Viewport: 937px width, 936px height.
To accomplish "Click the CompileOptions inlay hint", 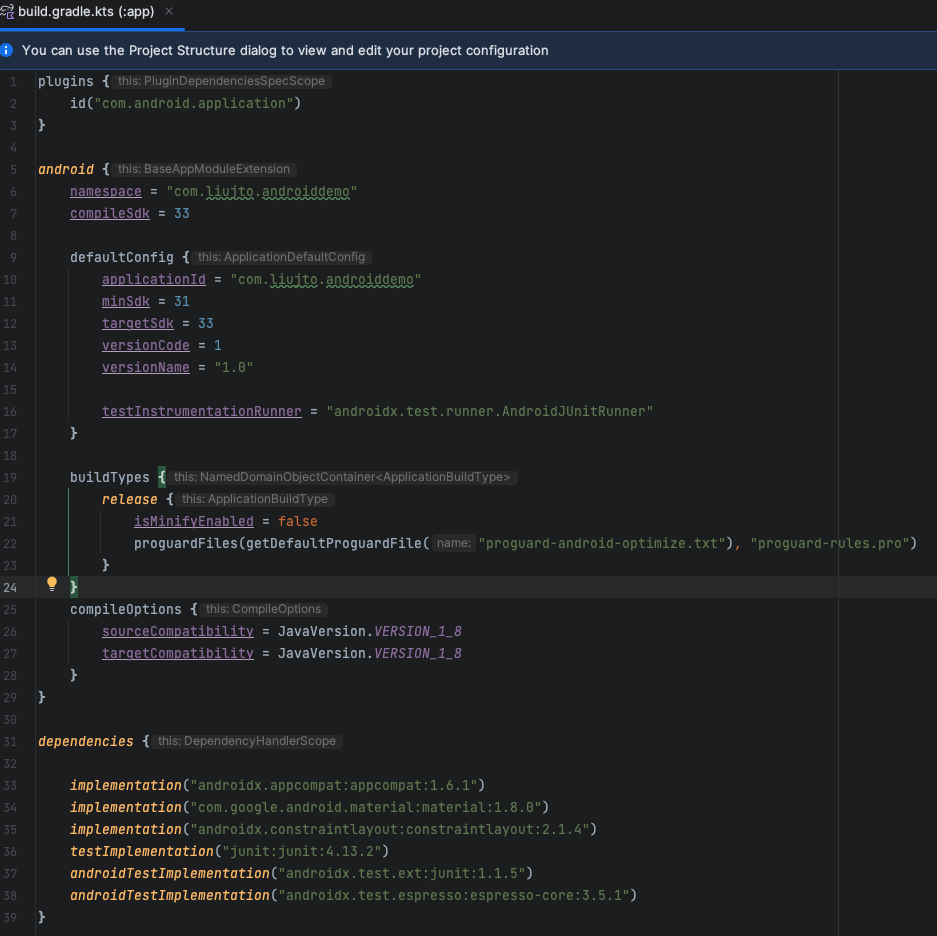I will pos(264,609).
